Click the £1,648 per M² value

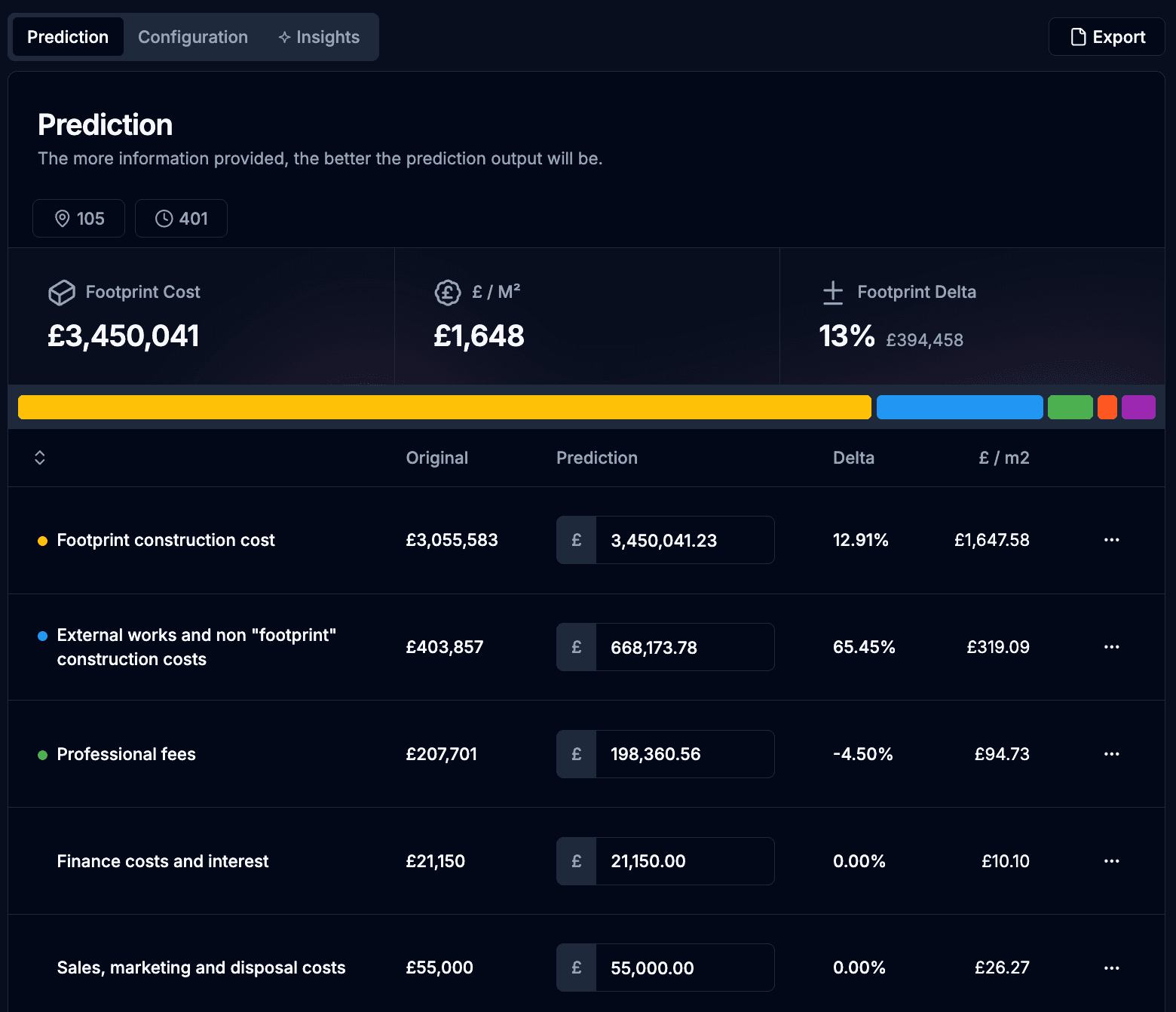[479, 336]
